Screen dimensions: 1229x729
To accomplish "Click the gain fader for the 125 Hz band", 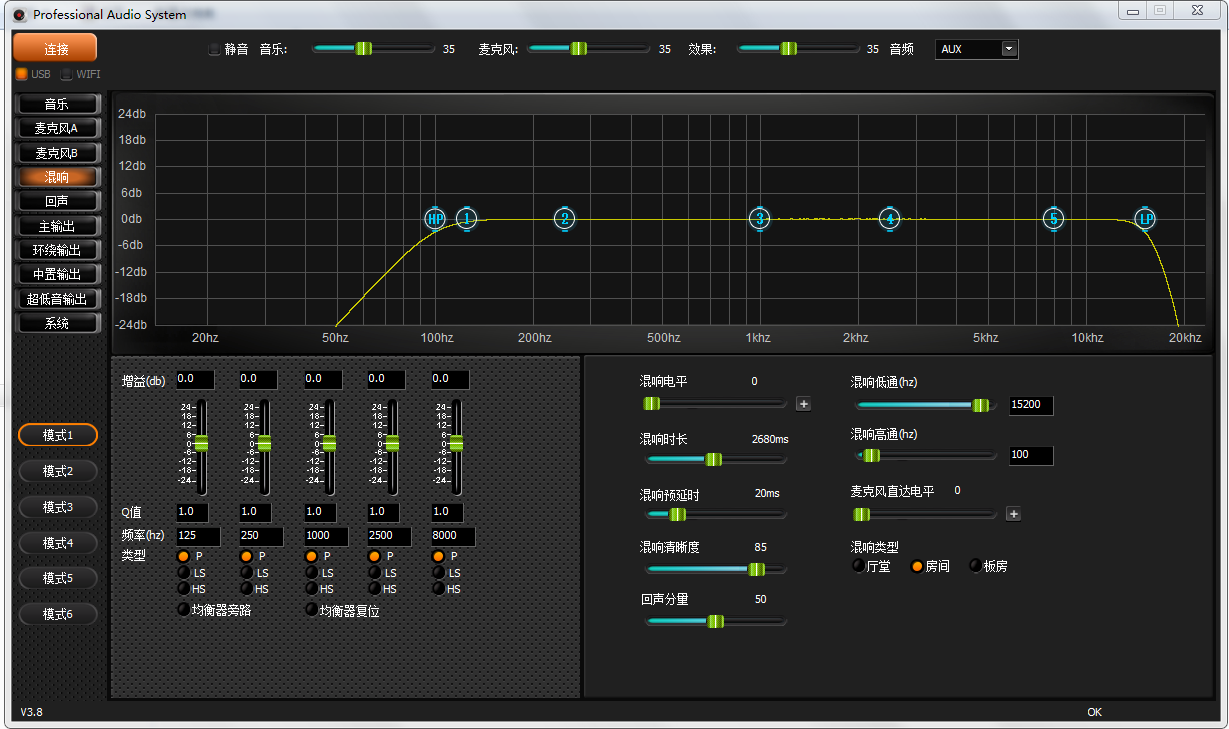I will [x=201, y=445].
